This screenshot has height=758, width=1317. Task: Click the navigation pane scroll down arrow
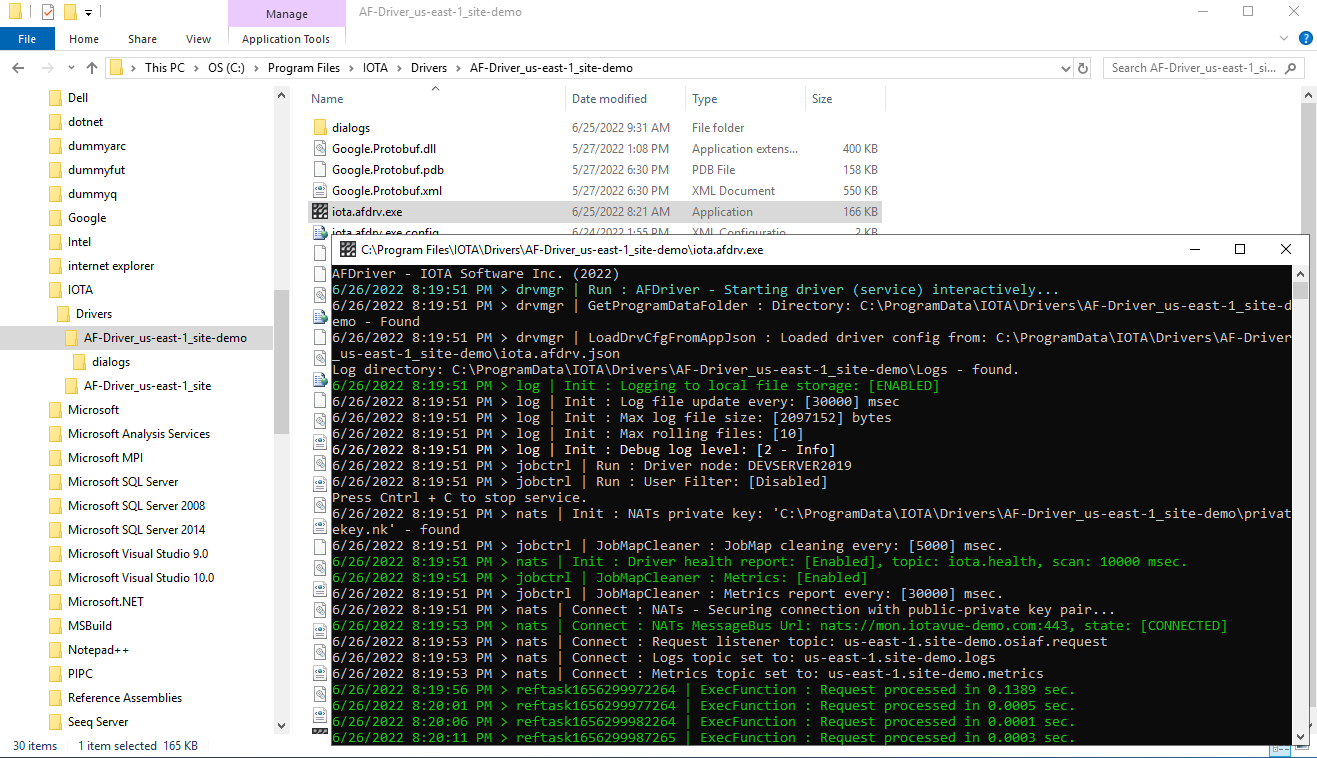[281, 727]
